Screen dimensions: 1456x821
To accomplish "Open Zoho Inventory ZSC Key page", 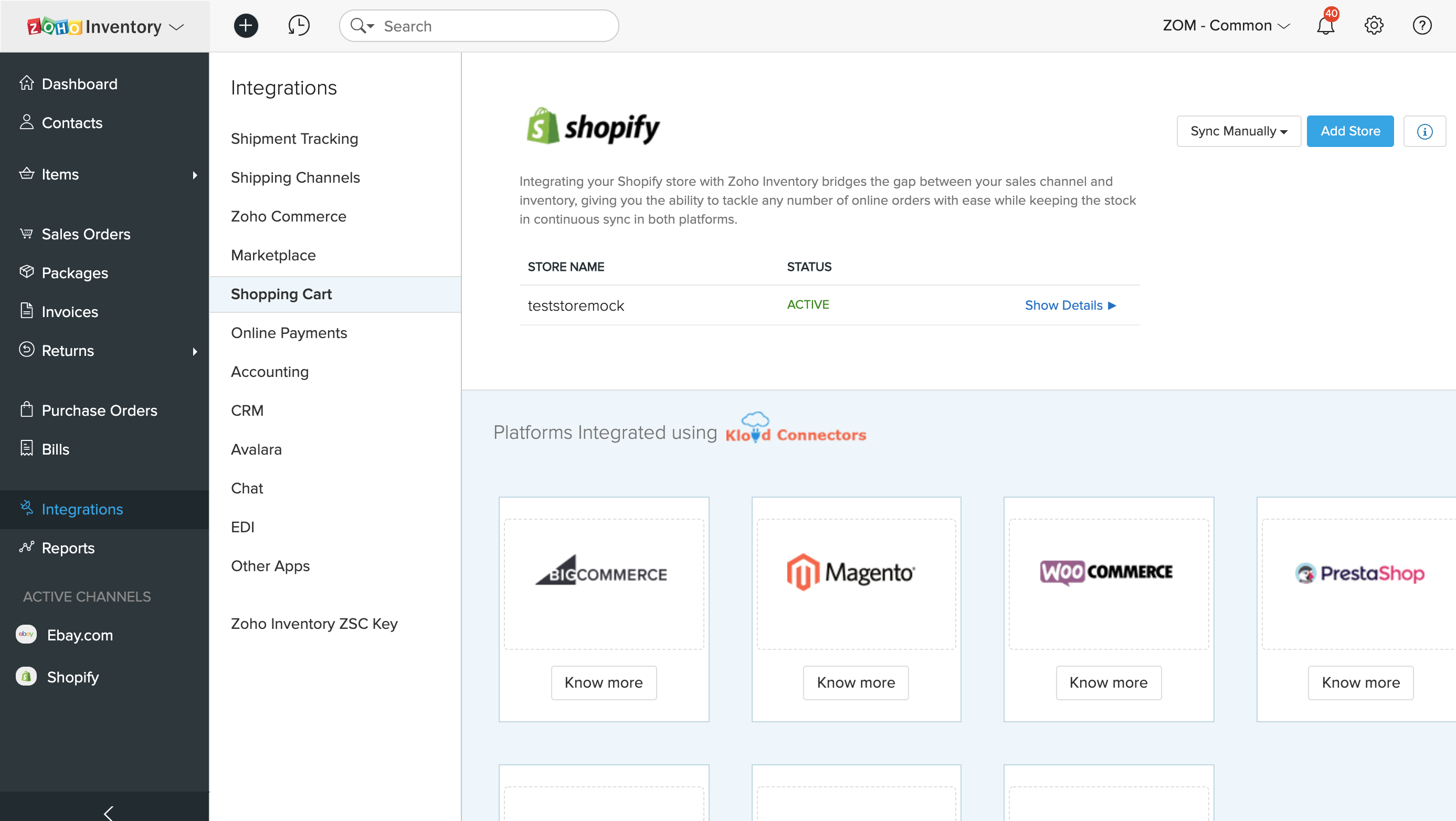I will click(314, 624).
